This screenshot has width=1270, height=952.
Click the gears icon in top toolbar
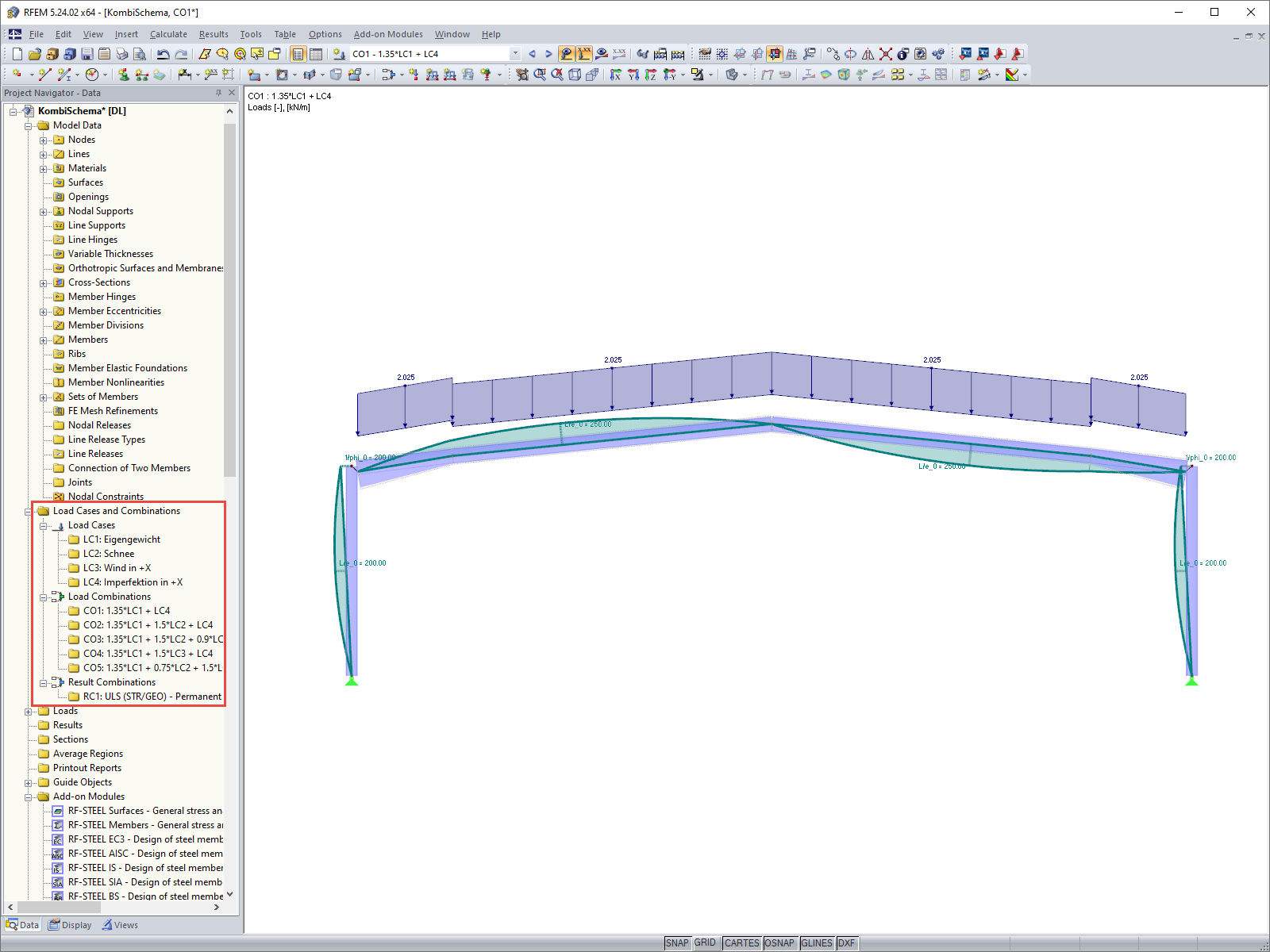[938, 54]
